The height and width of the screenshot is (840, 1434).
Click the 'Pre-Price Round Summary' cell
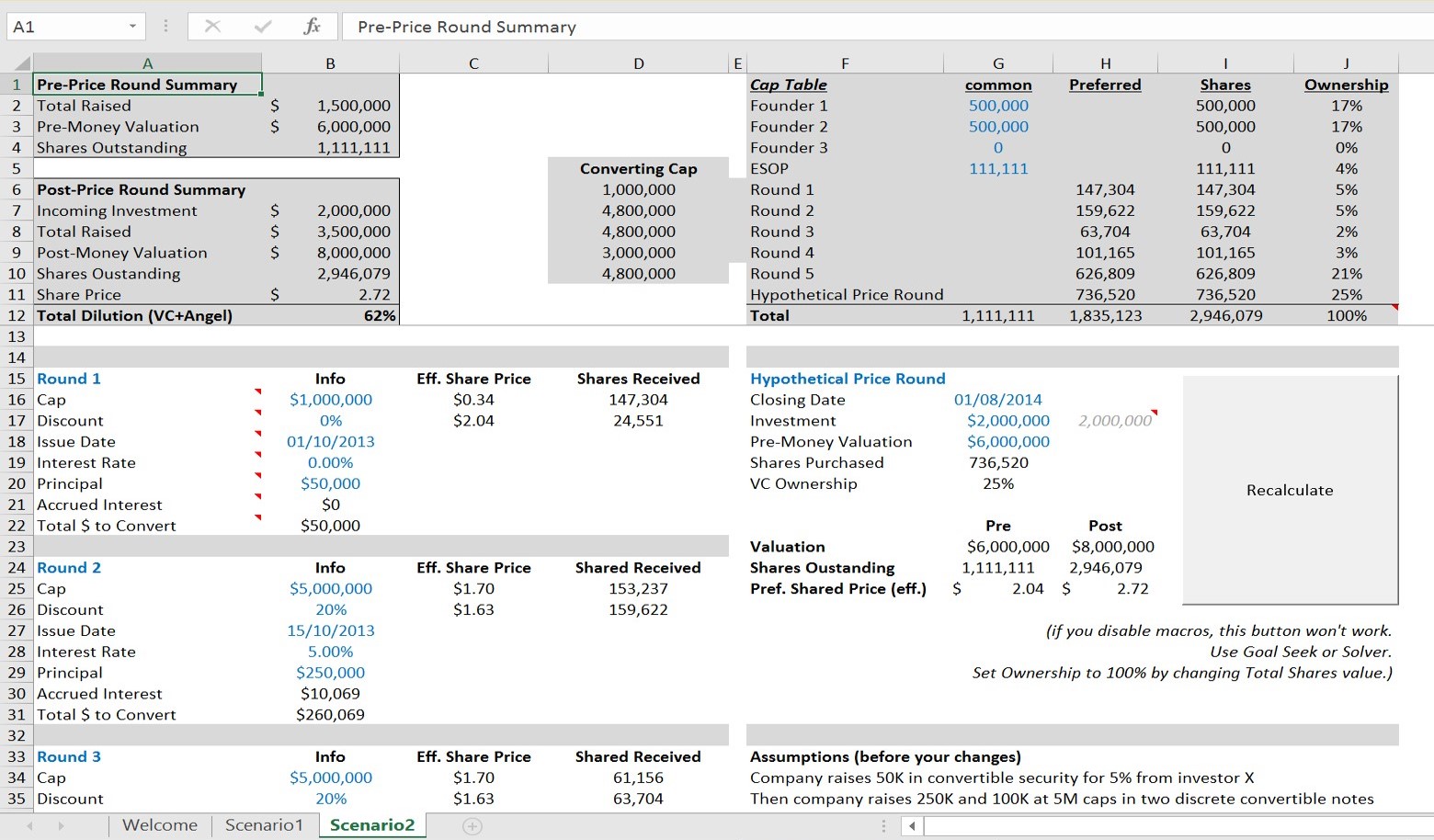[147, 85]
